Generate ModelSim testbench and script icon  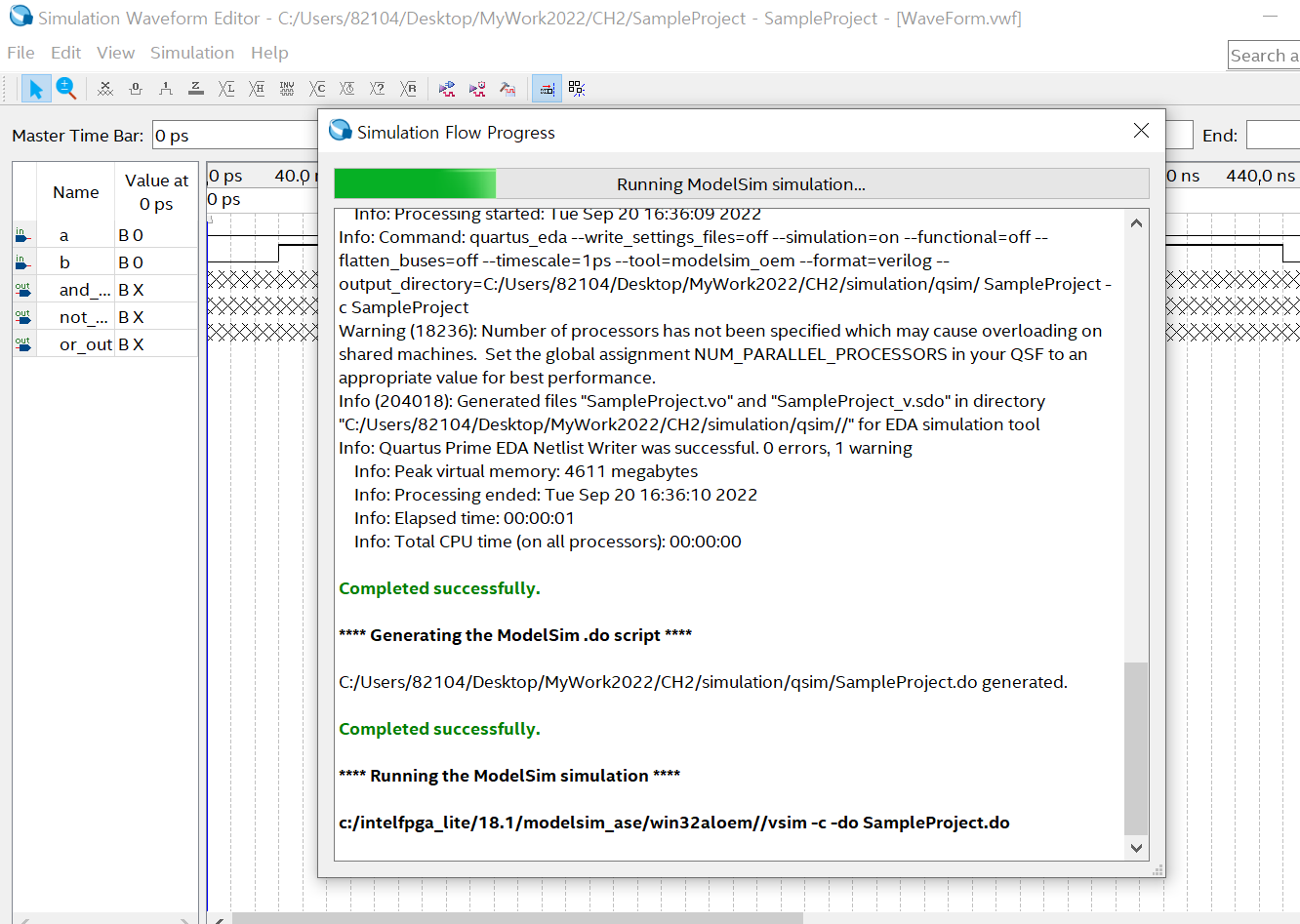click(x=508, y=89)
